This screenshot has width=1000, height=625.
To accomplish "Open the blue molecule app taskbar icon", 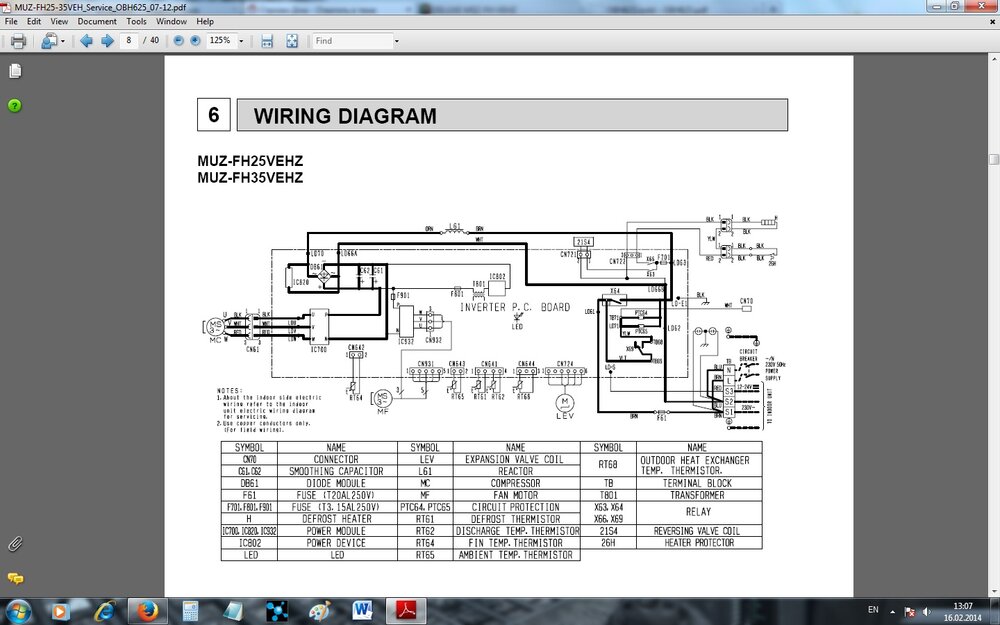I will pos(277,612).
